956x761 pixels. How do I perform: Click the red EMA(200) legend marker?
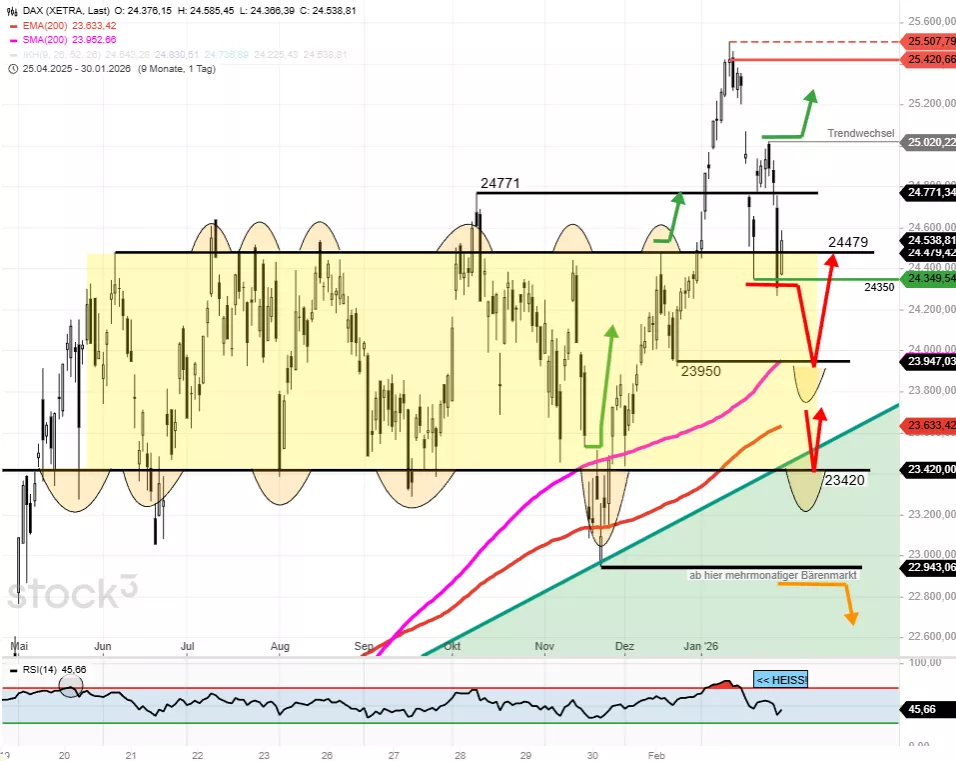click(12, 25)
